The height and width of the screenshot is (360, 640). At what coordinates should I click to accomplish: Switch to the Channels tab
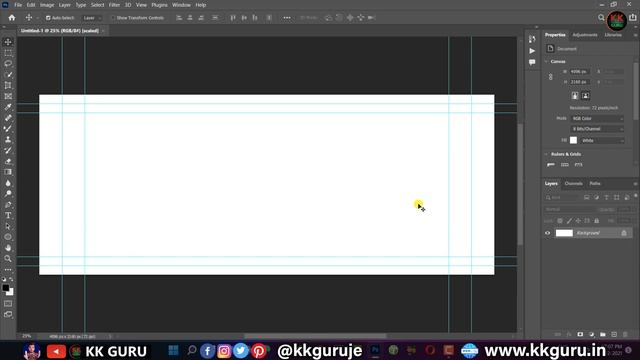[x=573, y=184]
